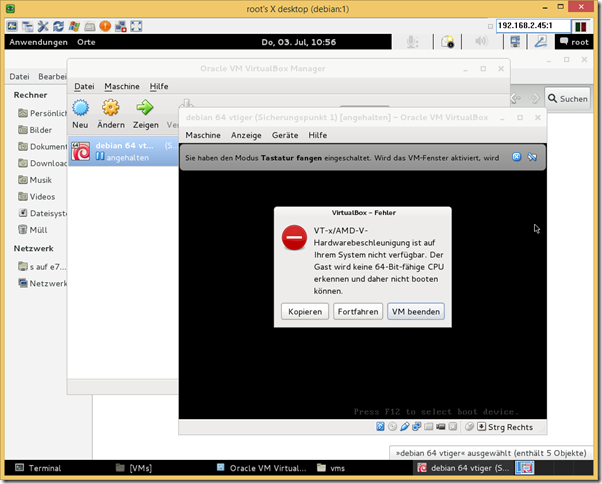Click the microphone icon in the top panel
The width and height of the screenshot is (602, 484).
tap(412, 42)
